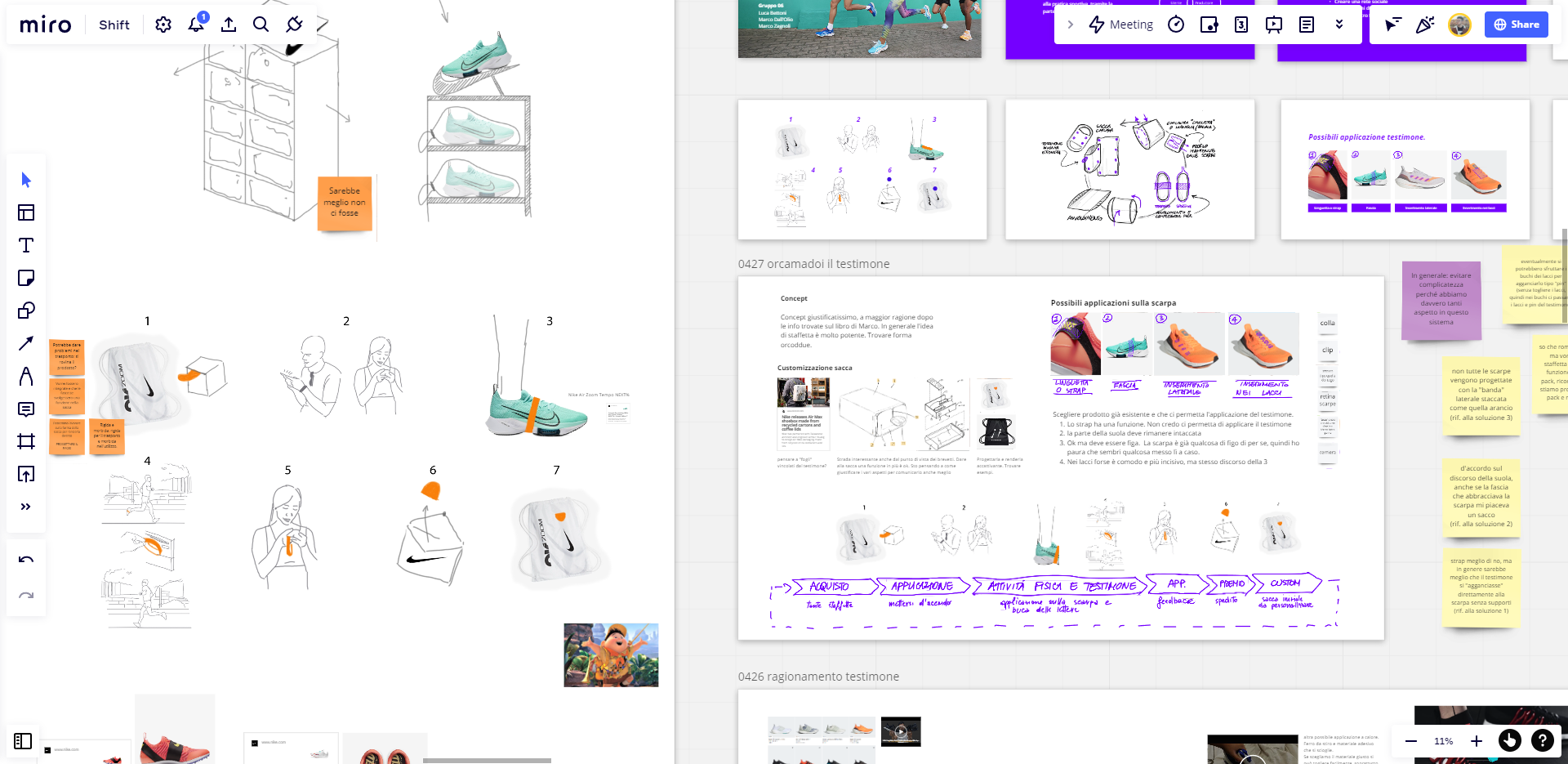Start the Timer from the meeting toolbar
This screenshot has width=1568, height=764.
pyautogui.click(x=1176, y=25)
